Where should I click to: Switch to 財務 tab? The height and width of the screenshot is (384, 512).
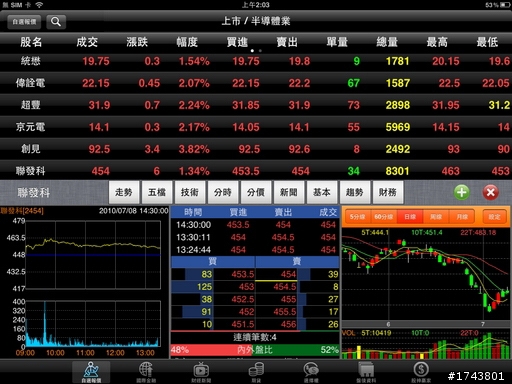(x=388, y=192)
